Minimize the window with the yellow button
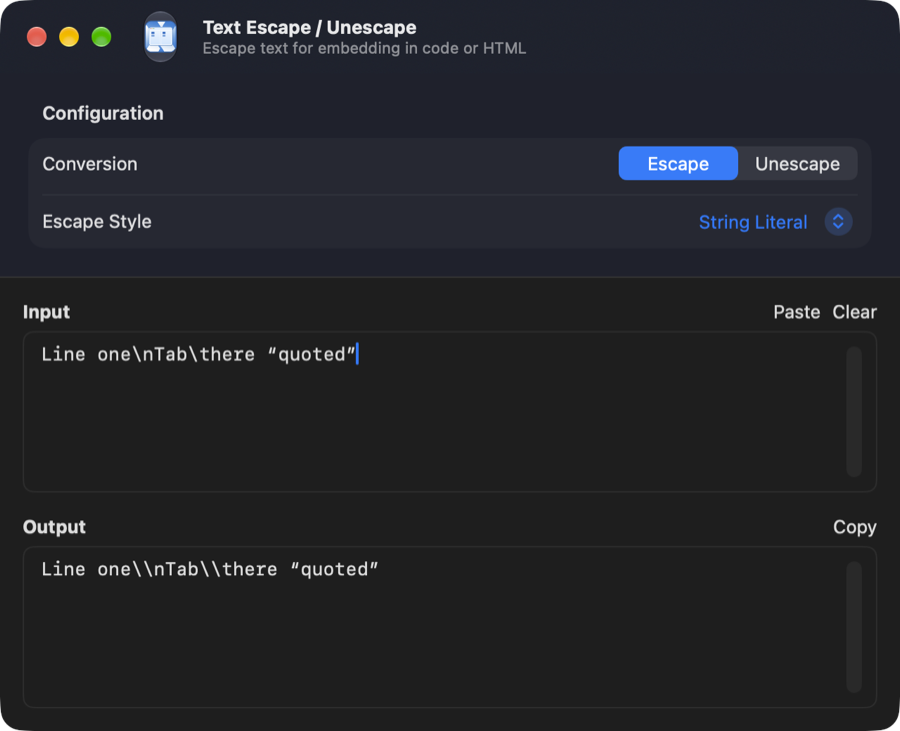 point(69,37)
